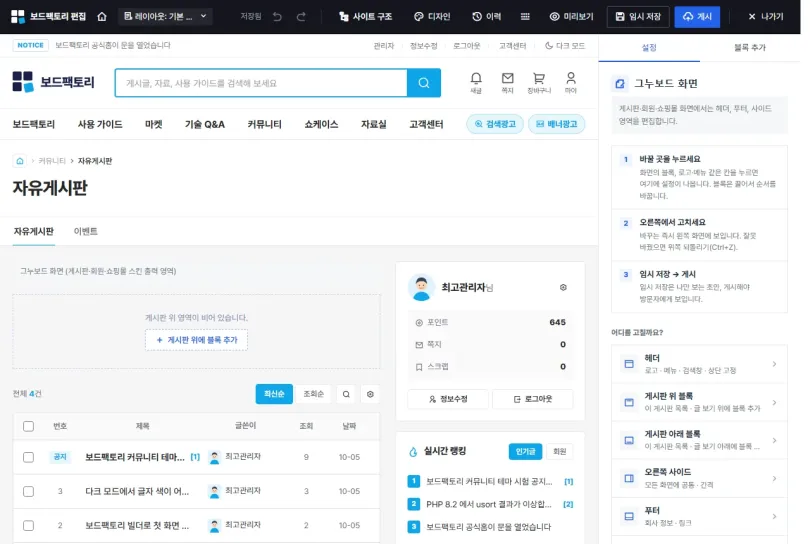Check the box for the 공지 post row
This screenshot has width=810, height=544.
(28, 457)
